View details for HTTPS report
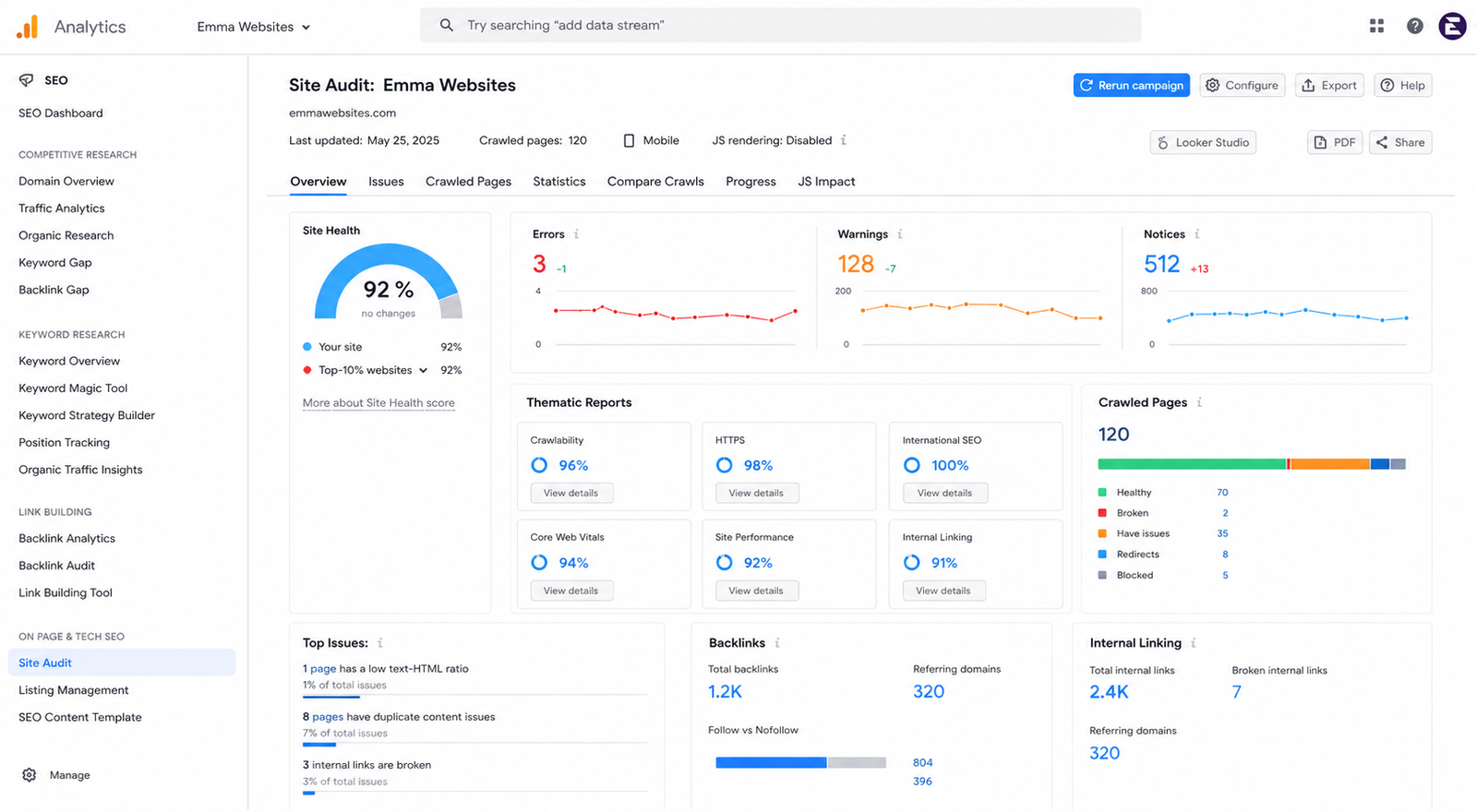1477x812 pixels. tap(757, 493)
